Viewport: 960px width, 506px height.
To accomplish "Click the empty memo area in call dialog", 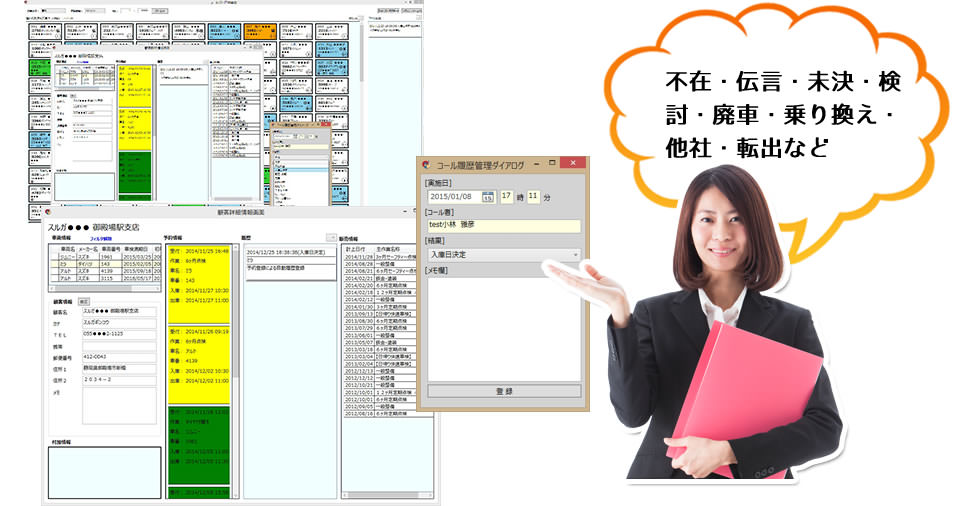I will pyautogui.click(x=504, y=328).
